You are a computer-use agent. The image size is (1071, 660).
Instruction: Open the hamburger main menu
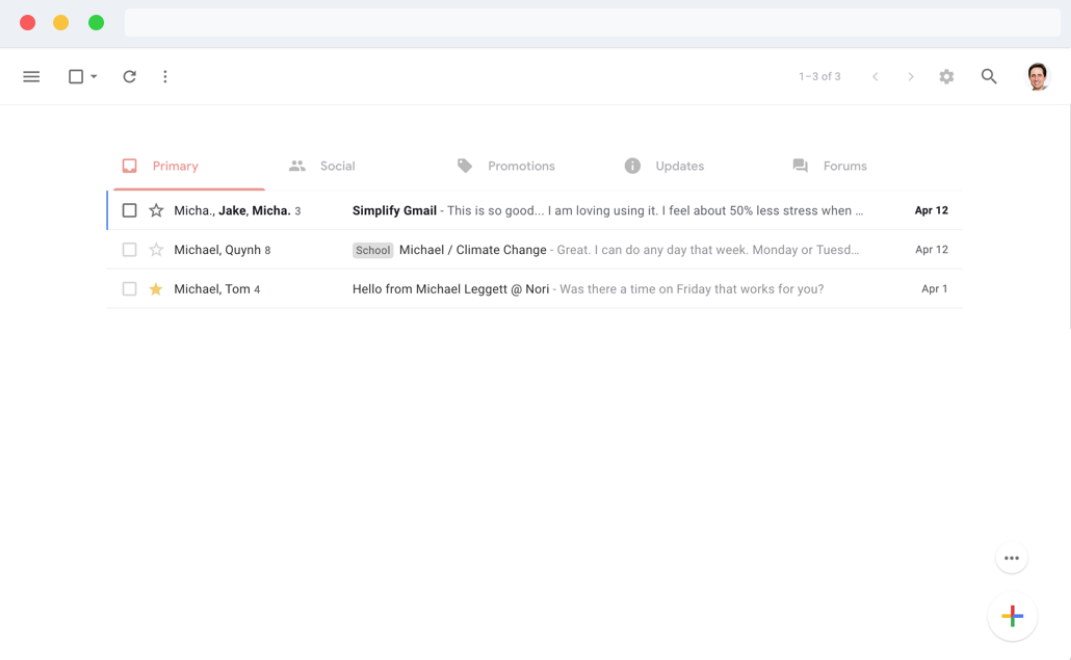31,77
